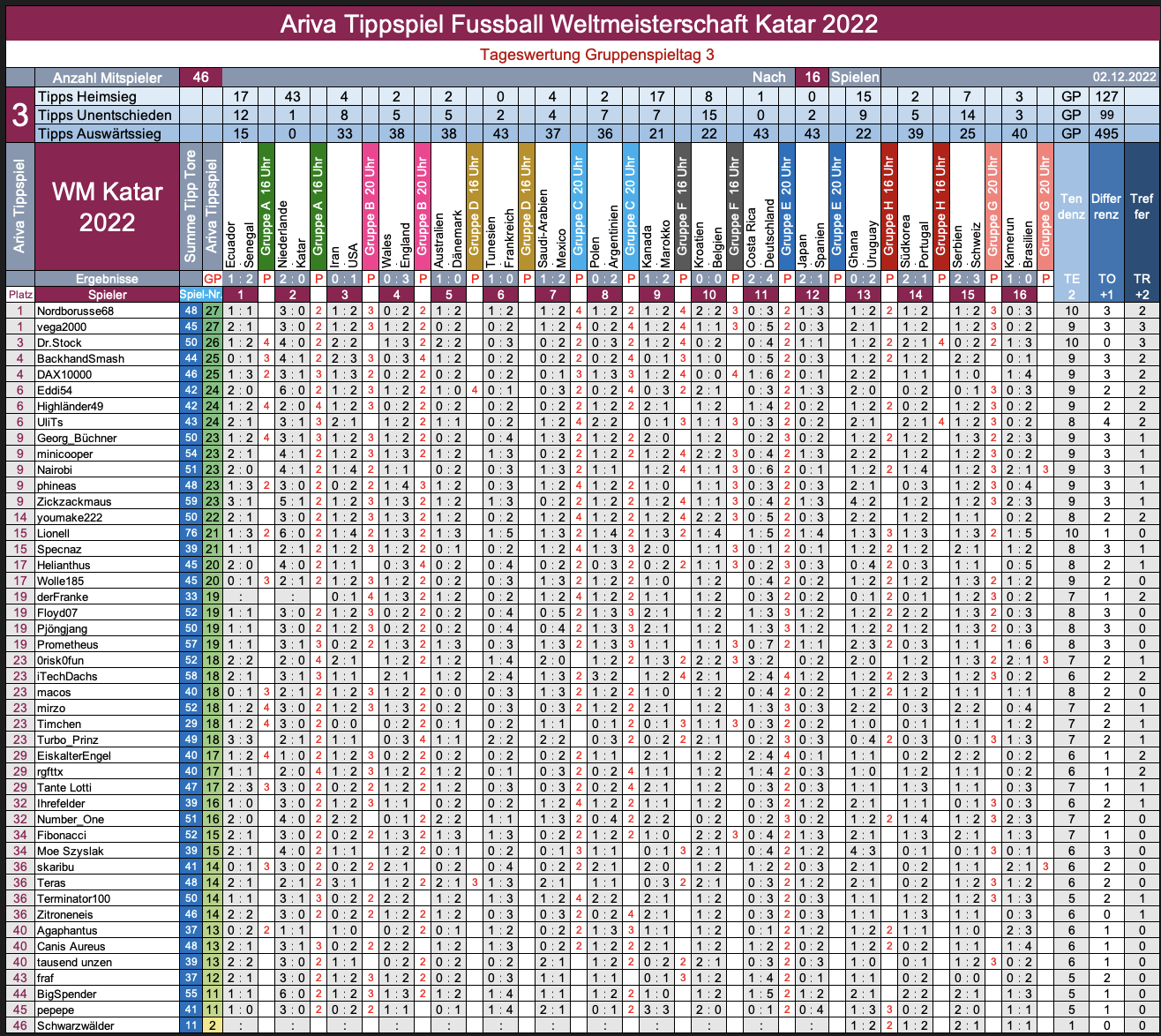Select the Iran USA match header
This screenshot has height=1036, width=1161.
(343, 206)
